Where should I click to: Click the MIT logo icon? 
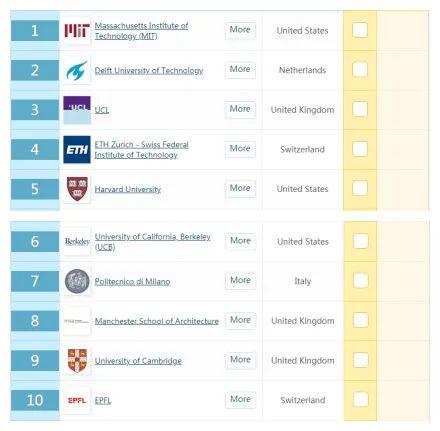tap(77, 31)
